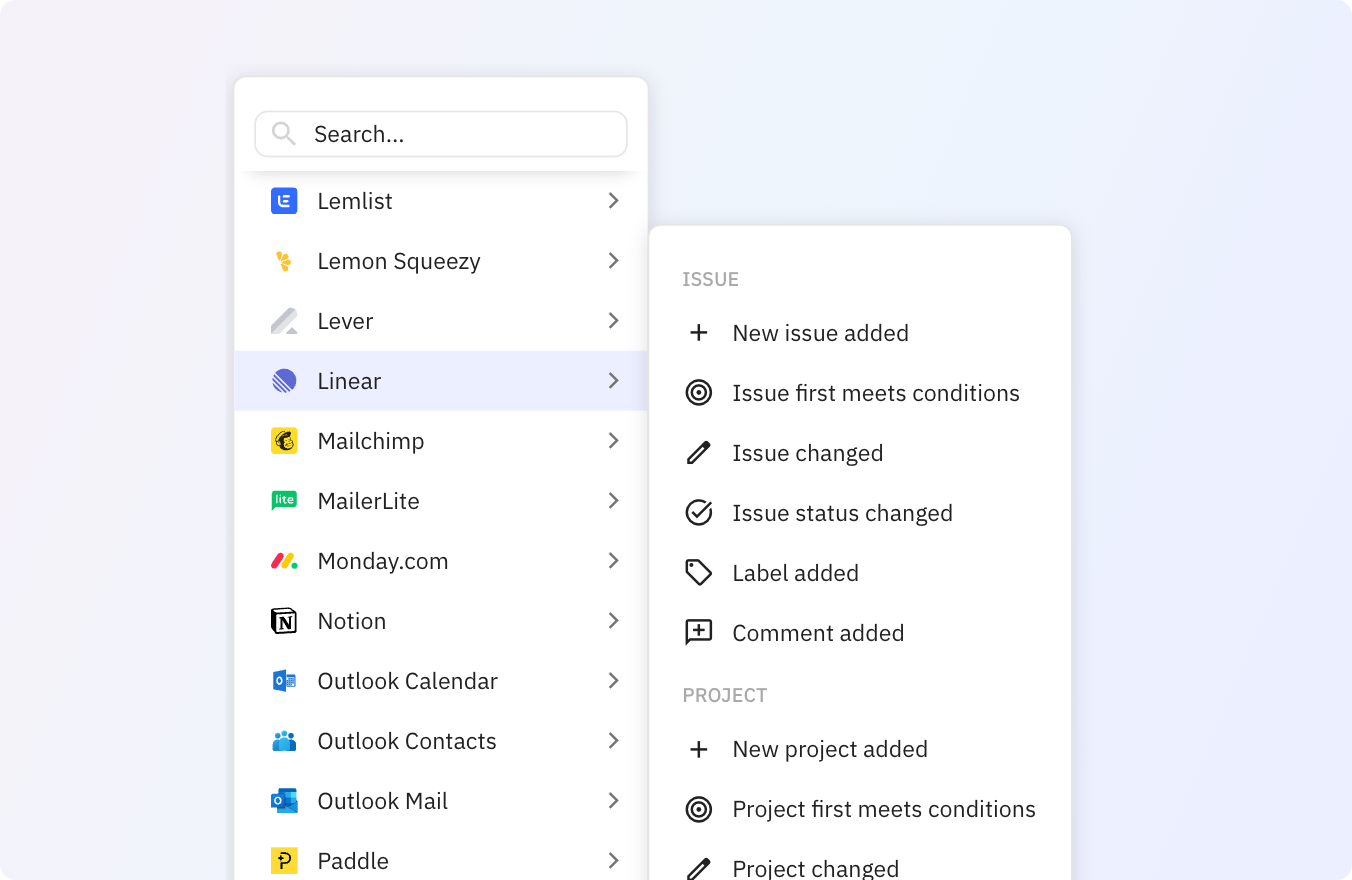Click the Outlook Mail app icon
This screenshot has width=1352, height=880.
284,801
